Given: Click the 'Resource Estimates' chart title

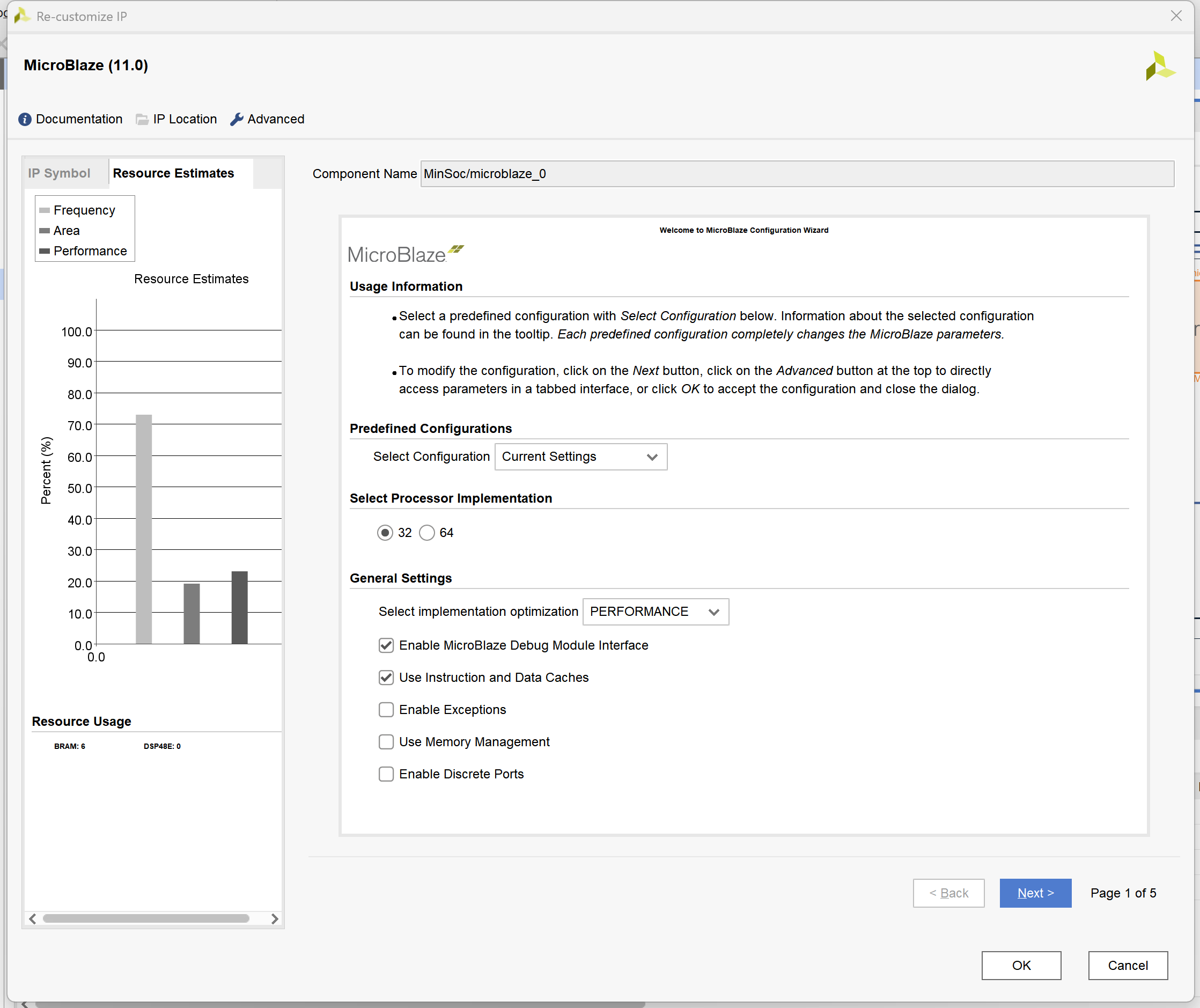Looking at the screenshot, I should click(x=192, y=279).
